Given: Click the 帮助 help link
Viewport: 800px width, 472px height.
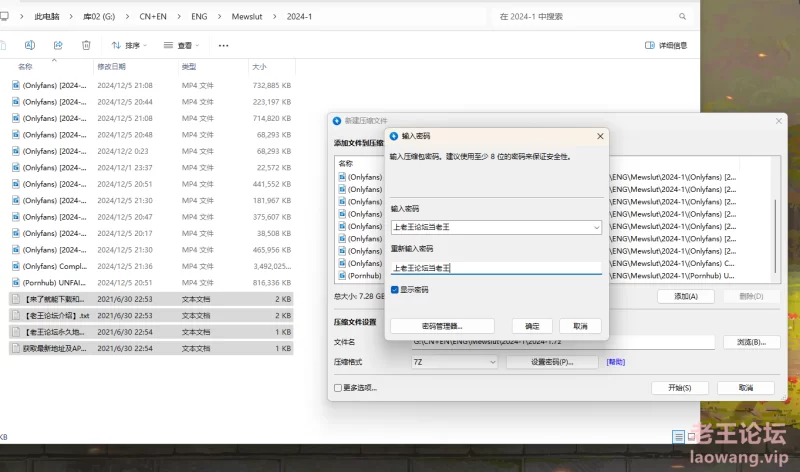Looking at the screenshot, I should point(616,362).
